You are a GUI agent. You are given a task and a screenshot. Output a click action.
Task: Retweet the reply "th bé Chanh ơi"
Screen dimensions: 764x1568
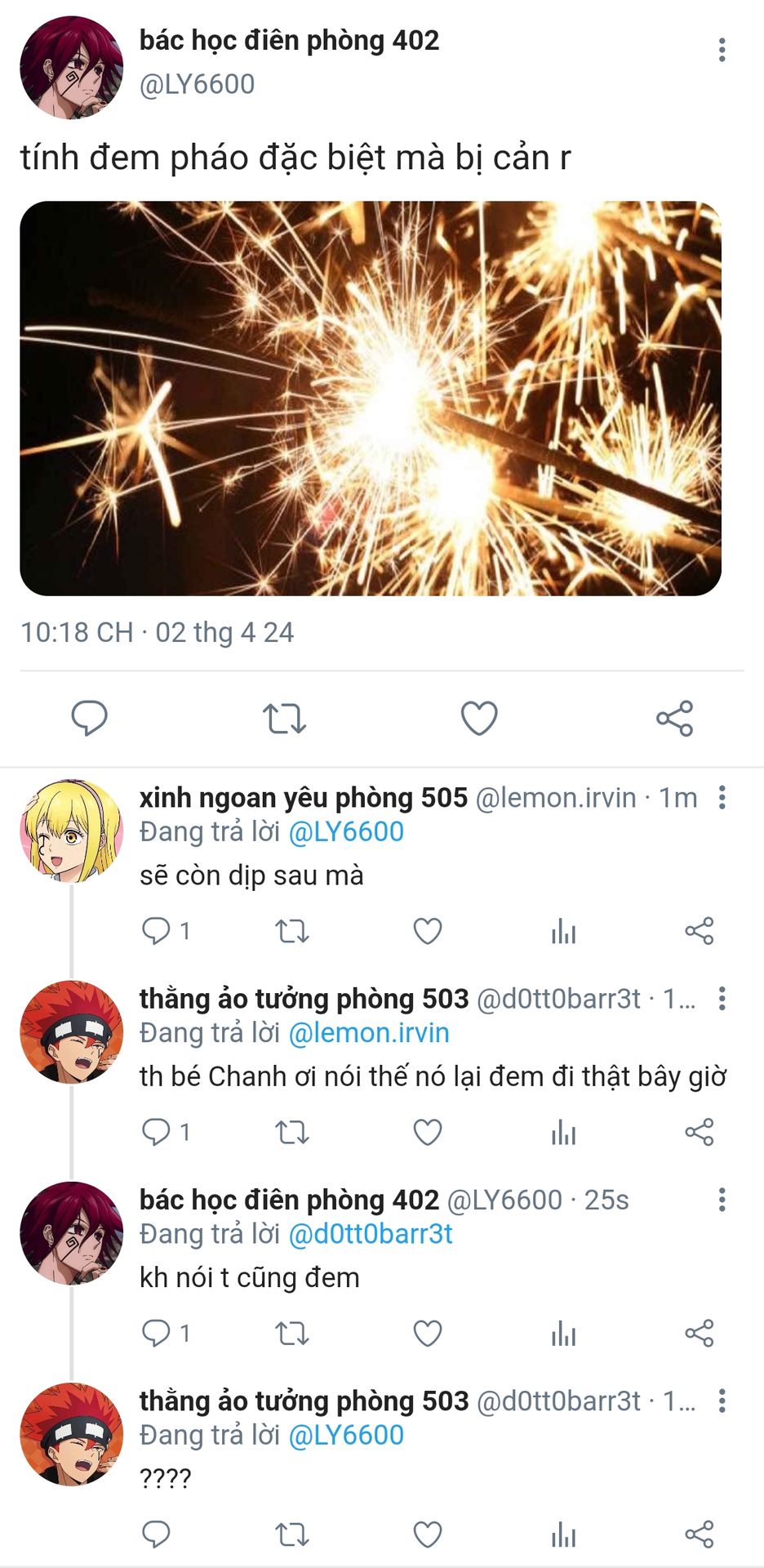291,1133
